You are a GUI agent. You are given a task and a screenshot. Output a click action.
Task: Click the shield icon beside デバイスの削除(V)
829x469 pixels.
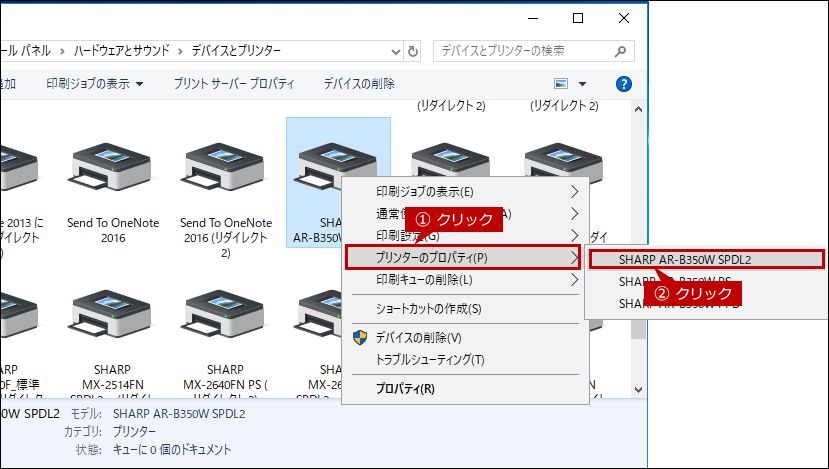coord(360,338)
